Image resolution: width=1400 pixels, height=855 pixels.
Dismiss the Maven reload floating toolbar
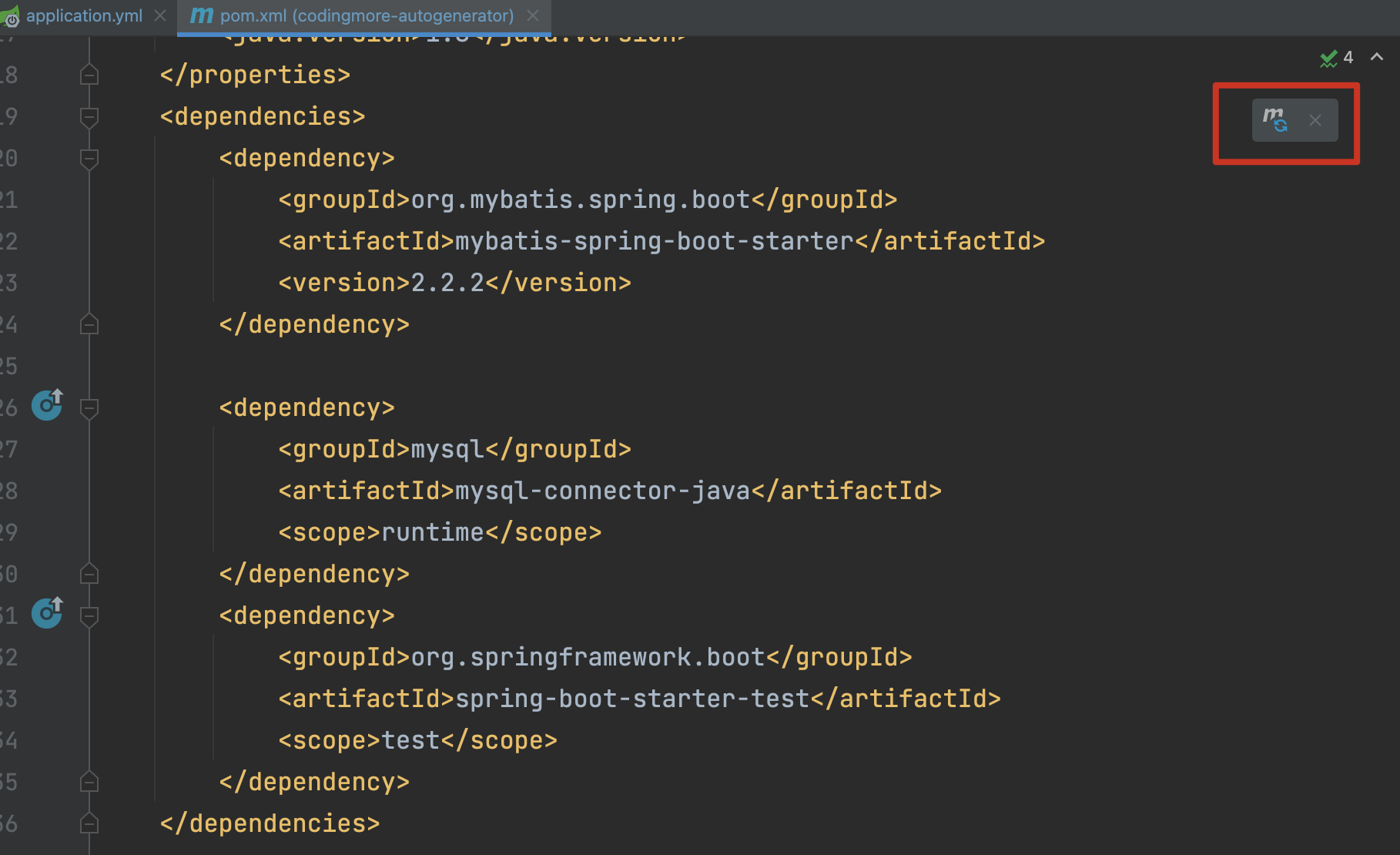click(x=1315, y=121)
